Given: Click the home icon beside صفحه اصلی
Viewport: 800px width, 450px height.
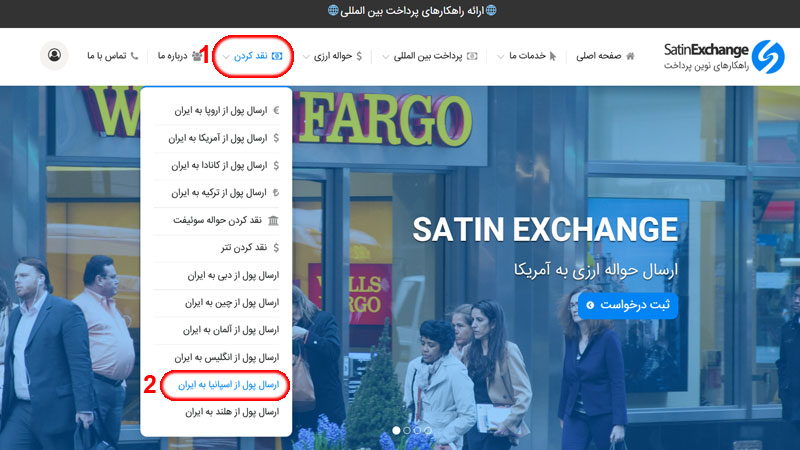Looking at the screenshot, I should (x=631, y=56).
